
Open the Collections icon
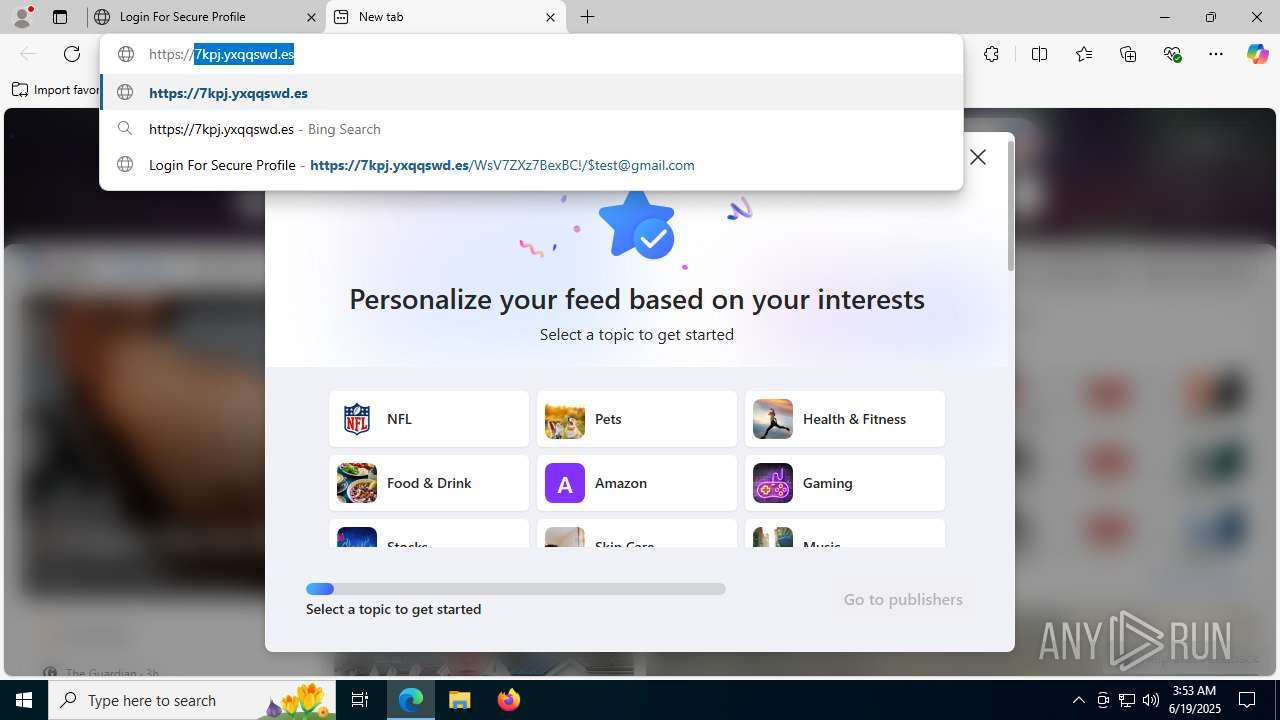[x=1128, y=54]
